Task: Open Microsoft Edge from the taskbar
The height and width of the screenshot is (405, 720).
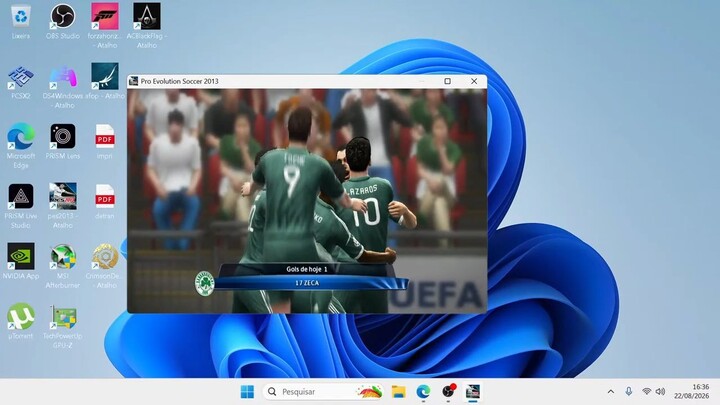Action: point(423,392)
